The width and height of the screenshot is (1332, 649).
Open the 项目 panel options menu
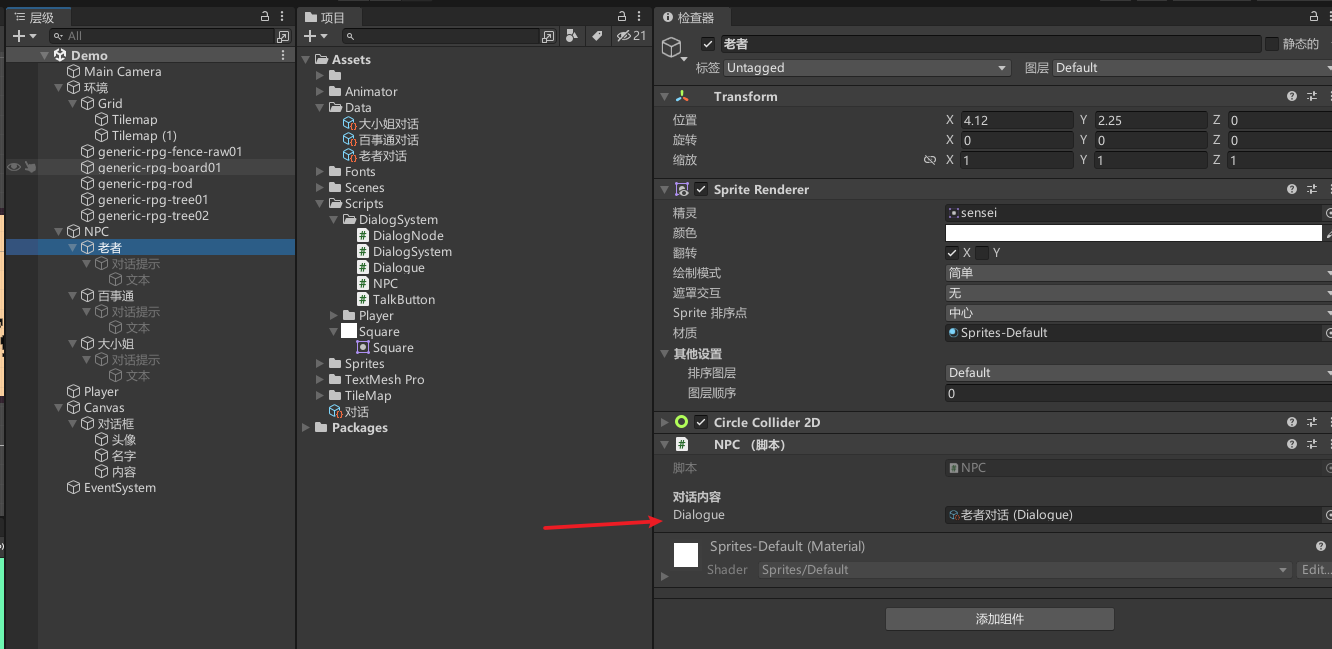click(640, 17)
